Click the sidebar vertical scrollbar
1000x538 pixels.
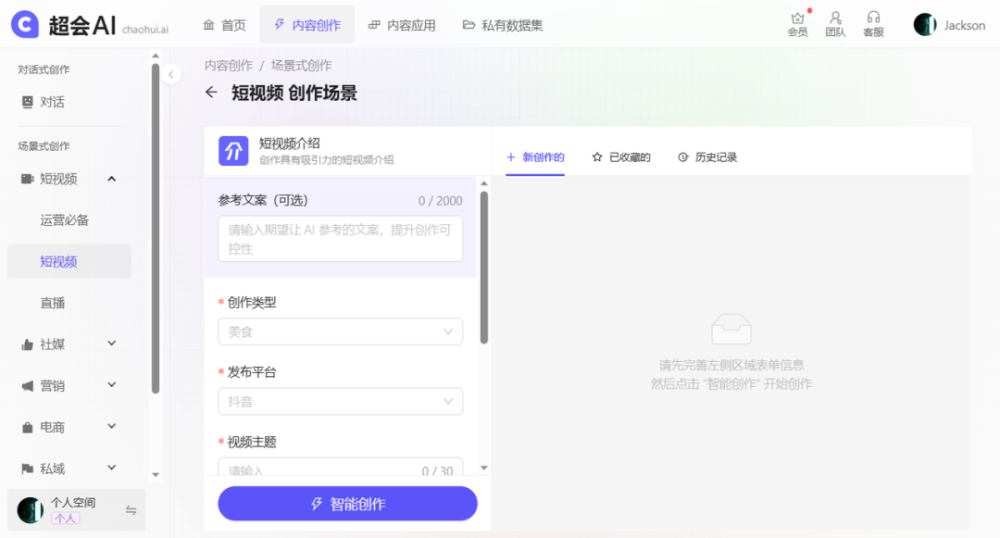click(155, 228)
